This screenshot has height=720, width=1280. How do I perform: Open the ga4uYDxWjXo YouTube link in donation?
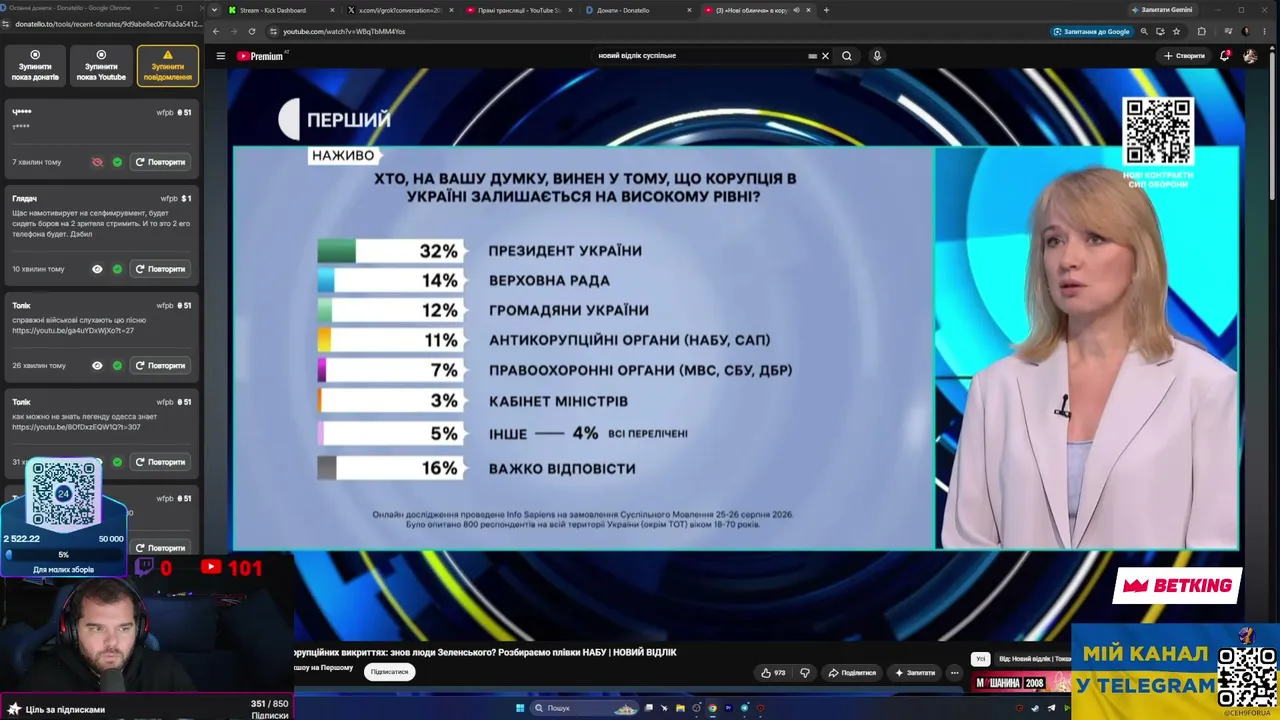pyautogui.click(x=73, y=330)
